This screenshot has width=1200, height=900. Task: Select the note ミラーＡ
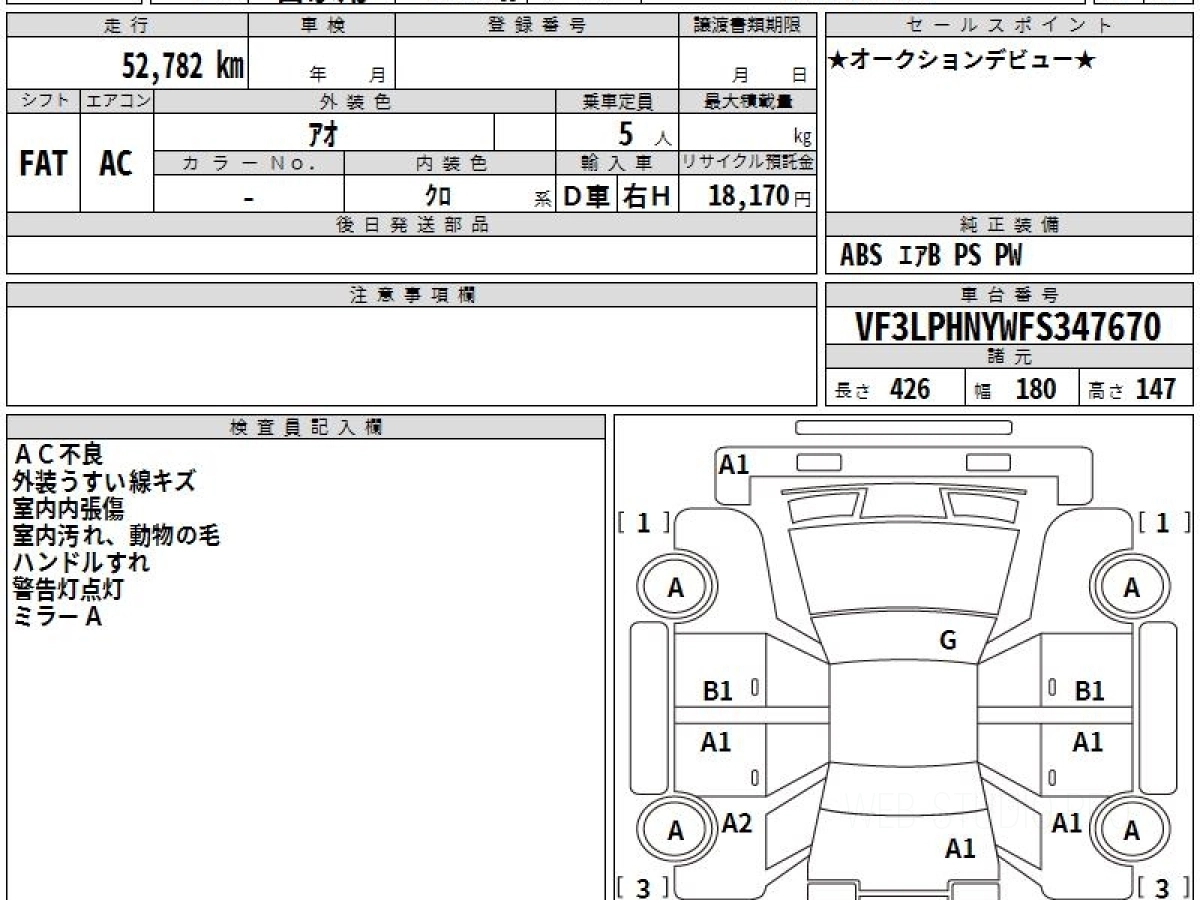pyautogui.click(x=58, y=617)
